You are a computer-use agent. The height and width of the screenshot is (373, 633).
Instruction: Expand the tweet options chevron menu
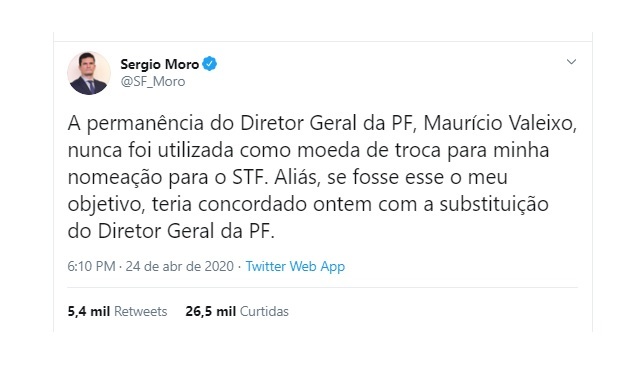click(x=571, y=62)
